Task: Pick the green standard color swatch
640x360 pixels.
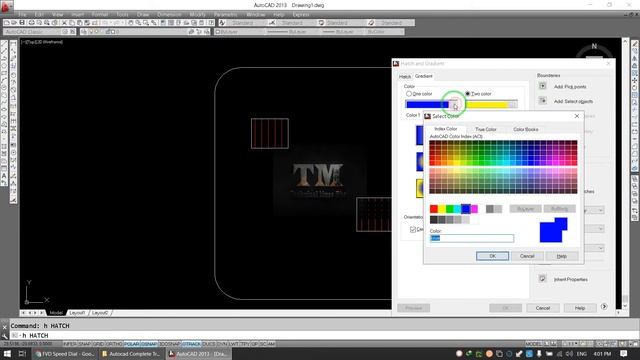Action: click(449, 209)
